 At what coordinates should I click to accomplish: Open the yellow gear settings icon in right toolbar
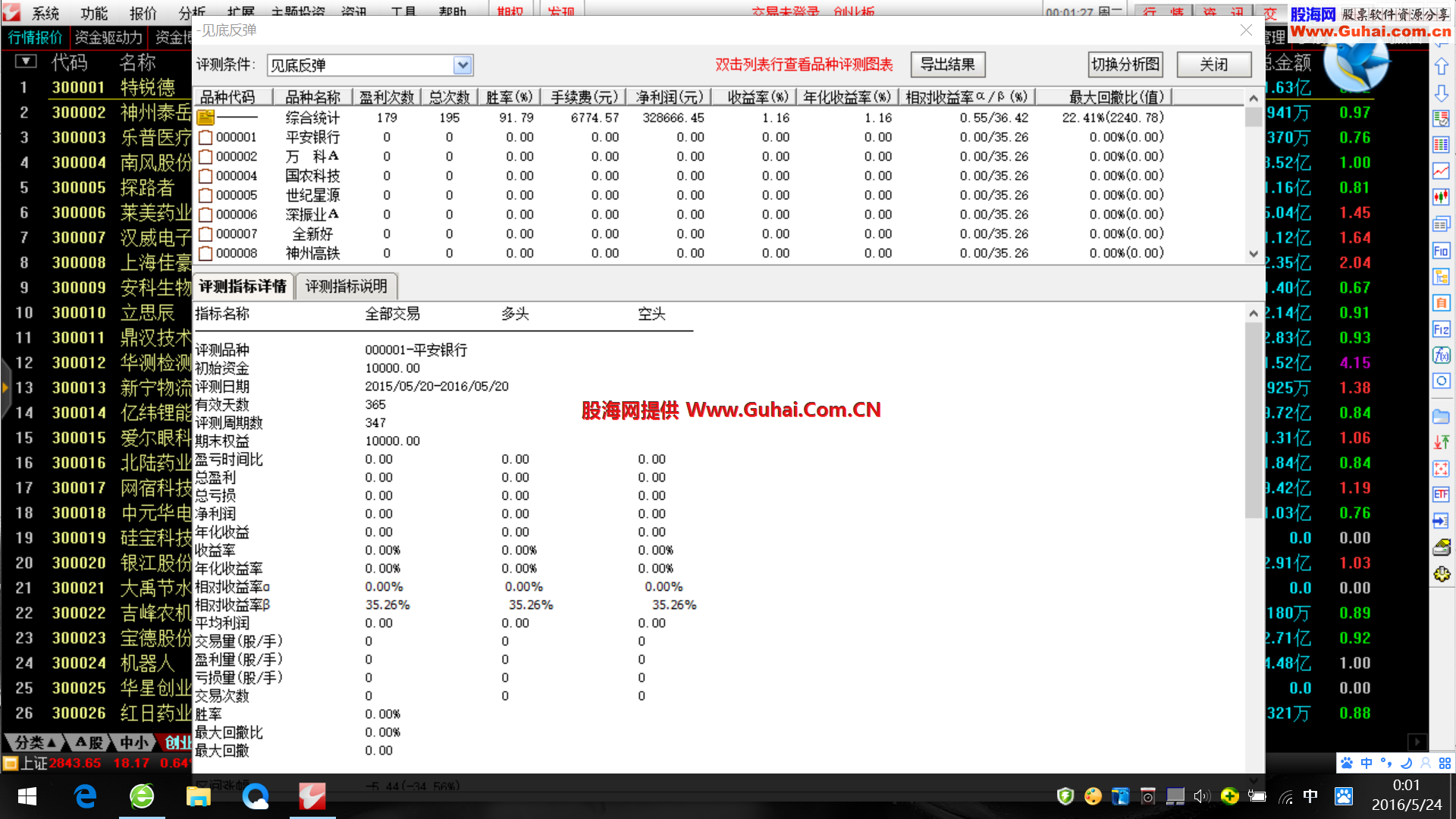pos(1442,574)
